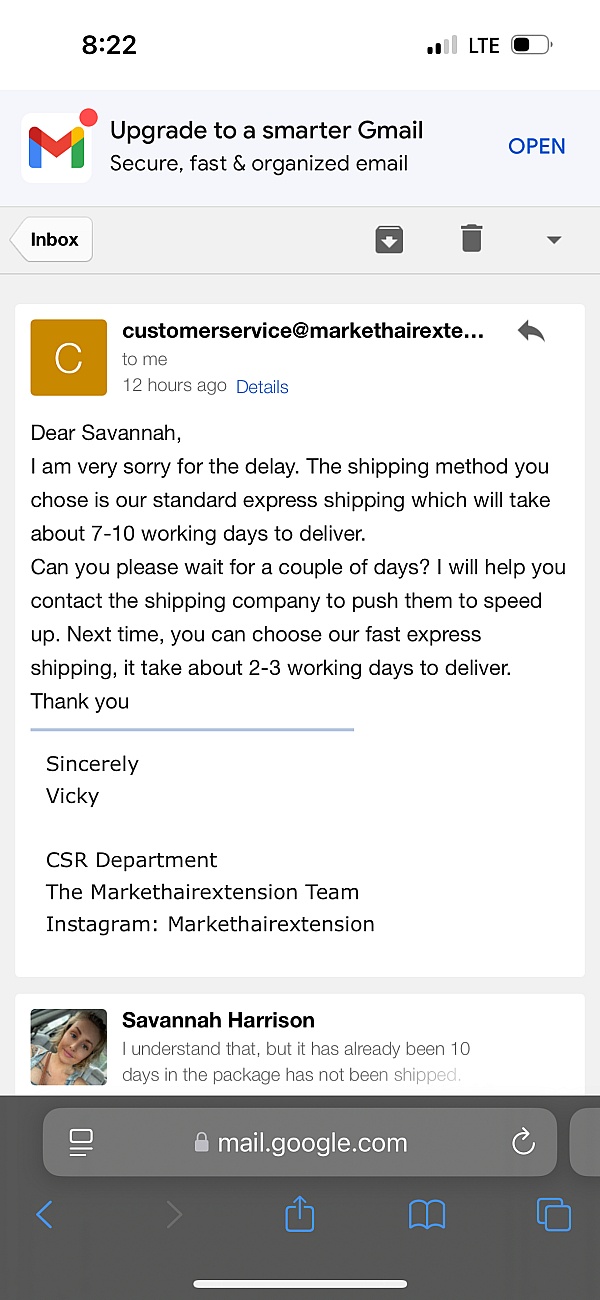Tap the mail.google.com address field
This screenshot has width=600, height=1300.
300,1142
